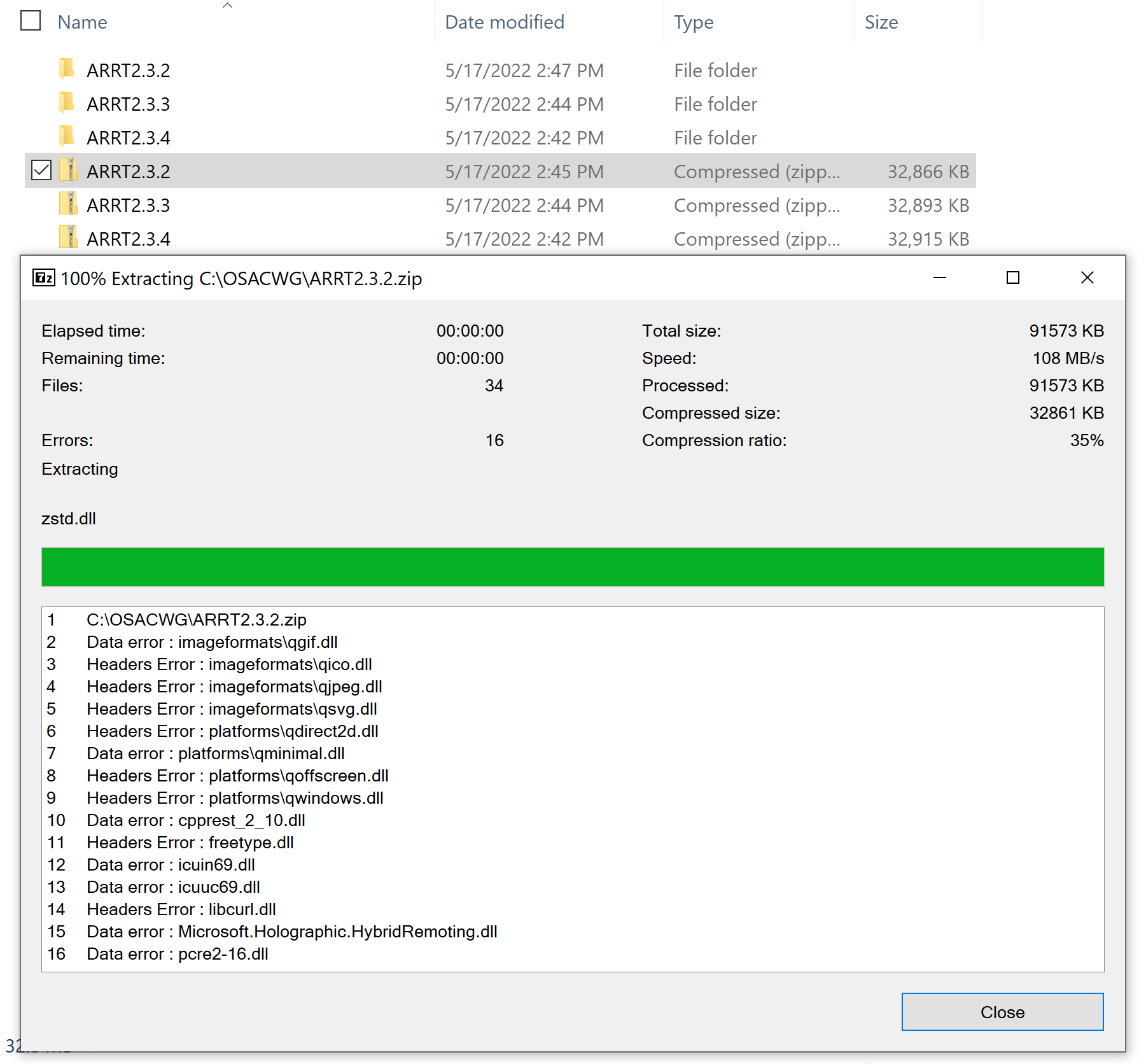
Task: Click the 7-Zip logo in dialog title bar
Action: click(42, 278)
